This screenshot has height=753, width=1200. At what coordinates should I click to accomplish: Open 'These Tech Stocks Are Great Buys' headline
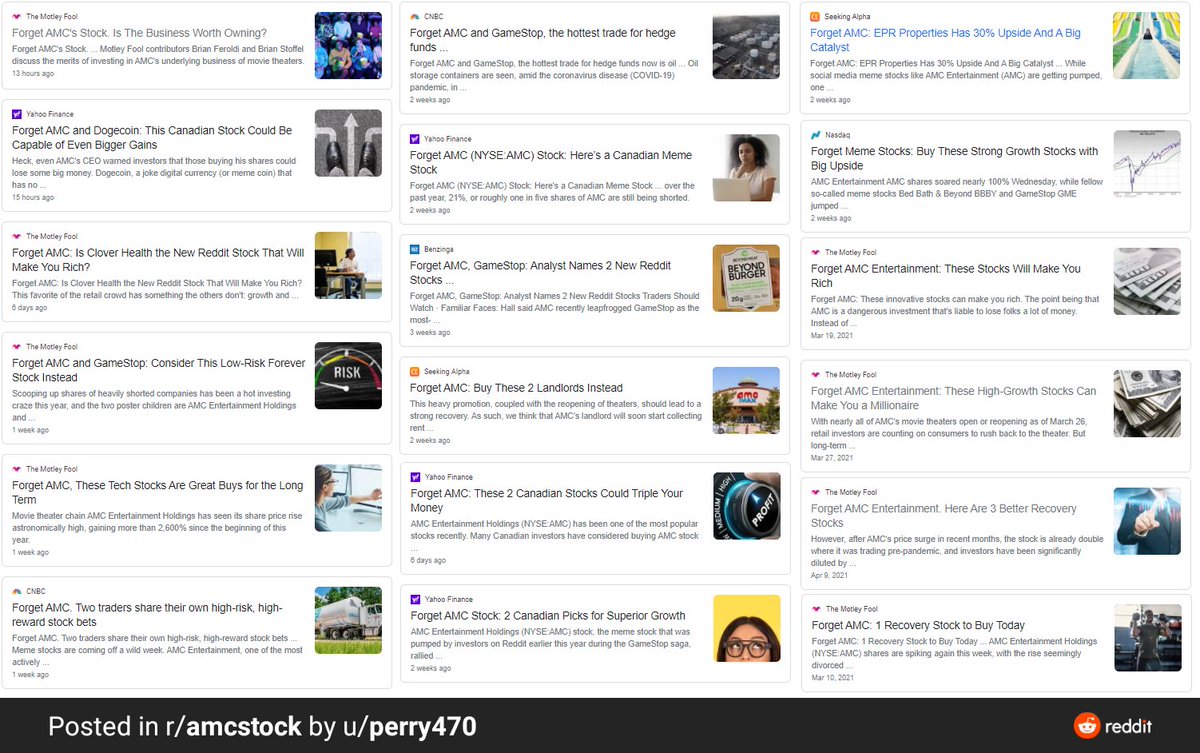tap(158, 492)
